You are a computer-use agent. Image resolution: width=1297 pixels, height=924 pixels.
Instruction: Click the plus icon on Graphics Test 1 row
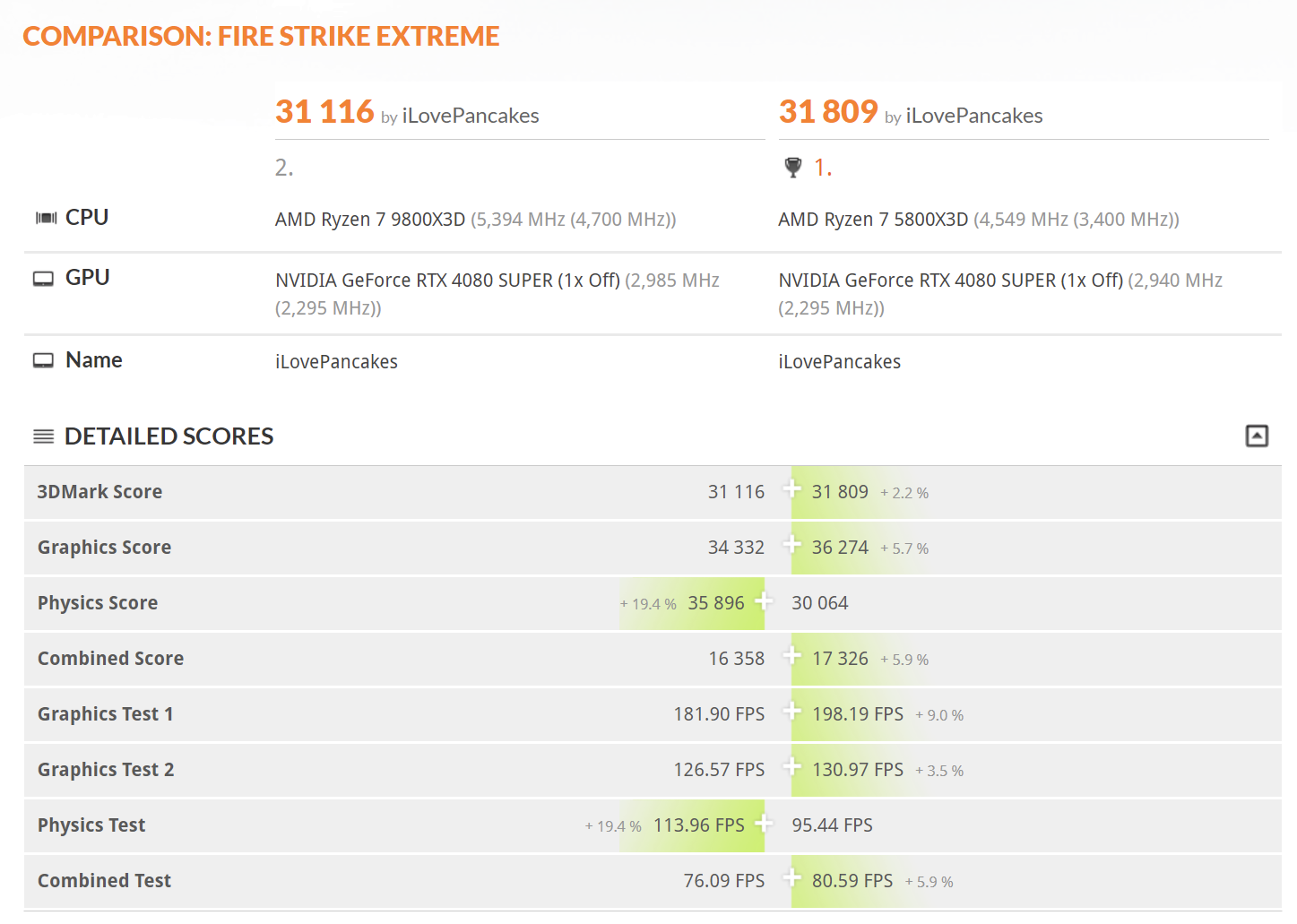click(x=791, y=712)
